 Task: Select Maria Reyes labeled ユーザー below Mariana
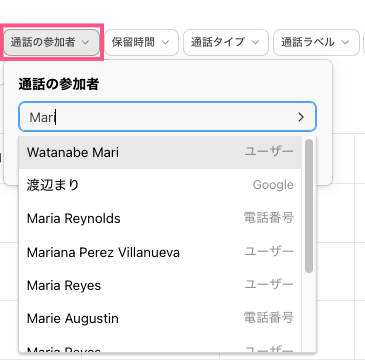pyautogui.click(x=160, y=285)
